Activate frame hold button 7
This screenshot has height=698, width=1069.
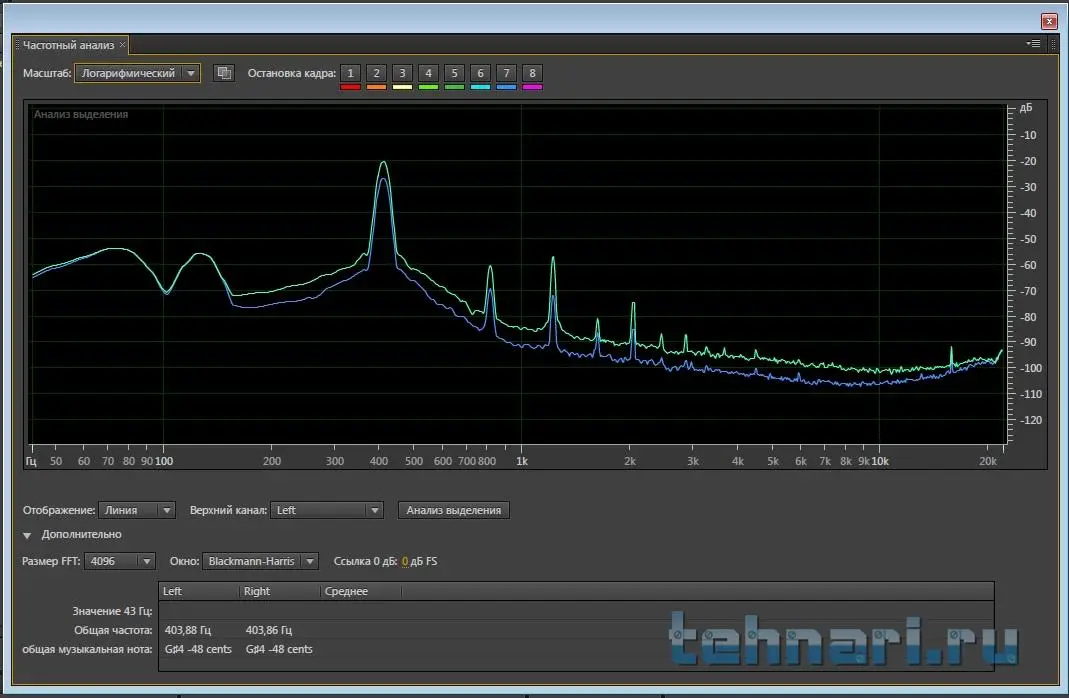click(x=506, y=73)
